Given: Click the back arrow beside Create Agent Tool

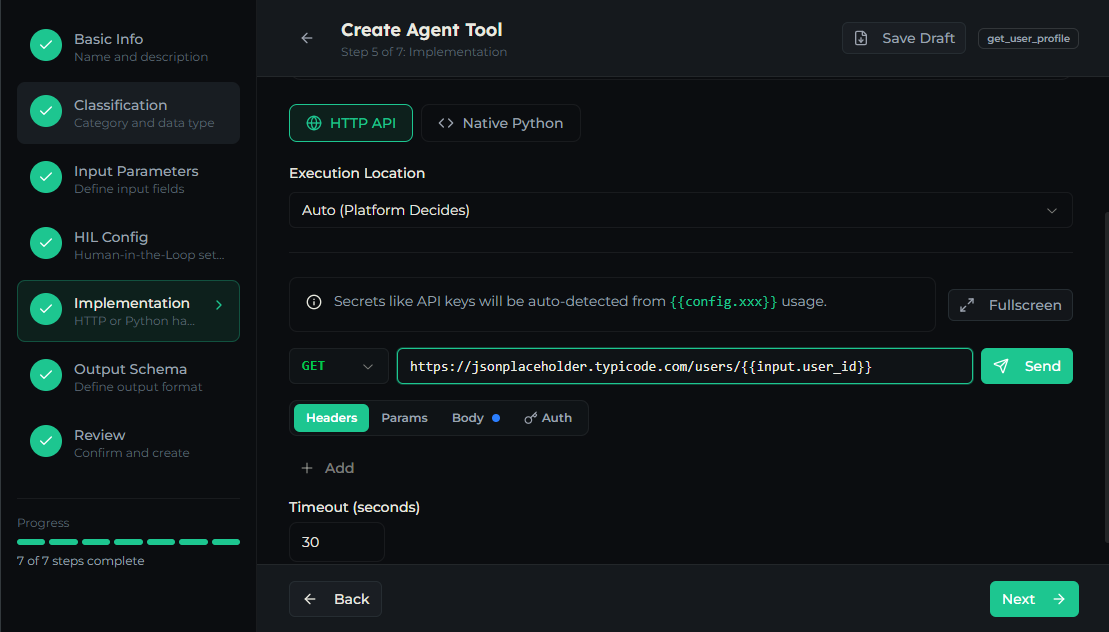Looking at the screenshot, I should tap(306, 38).
